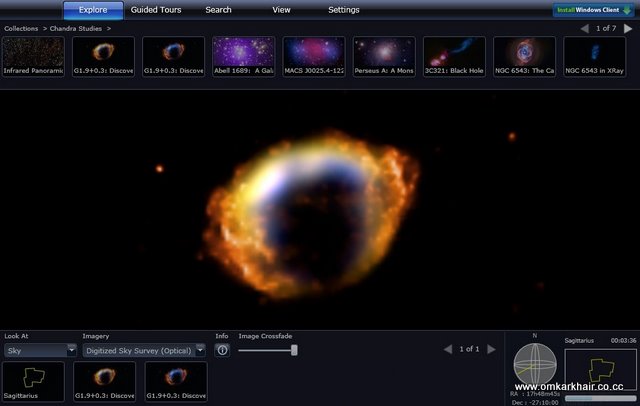Open MACS J0025.4 thumbnail
The image size is (640, 406).
coord(314,56)
